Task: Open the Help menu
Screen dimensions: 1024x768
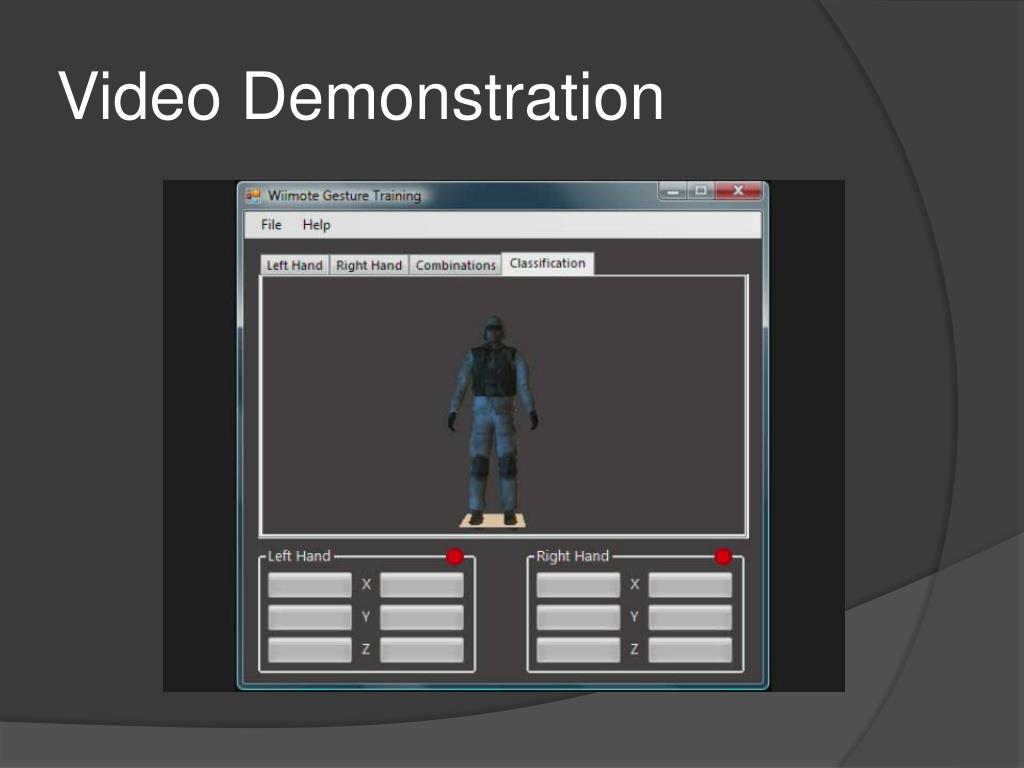Action: click(316, 225)
